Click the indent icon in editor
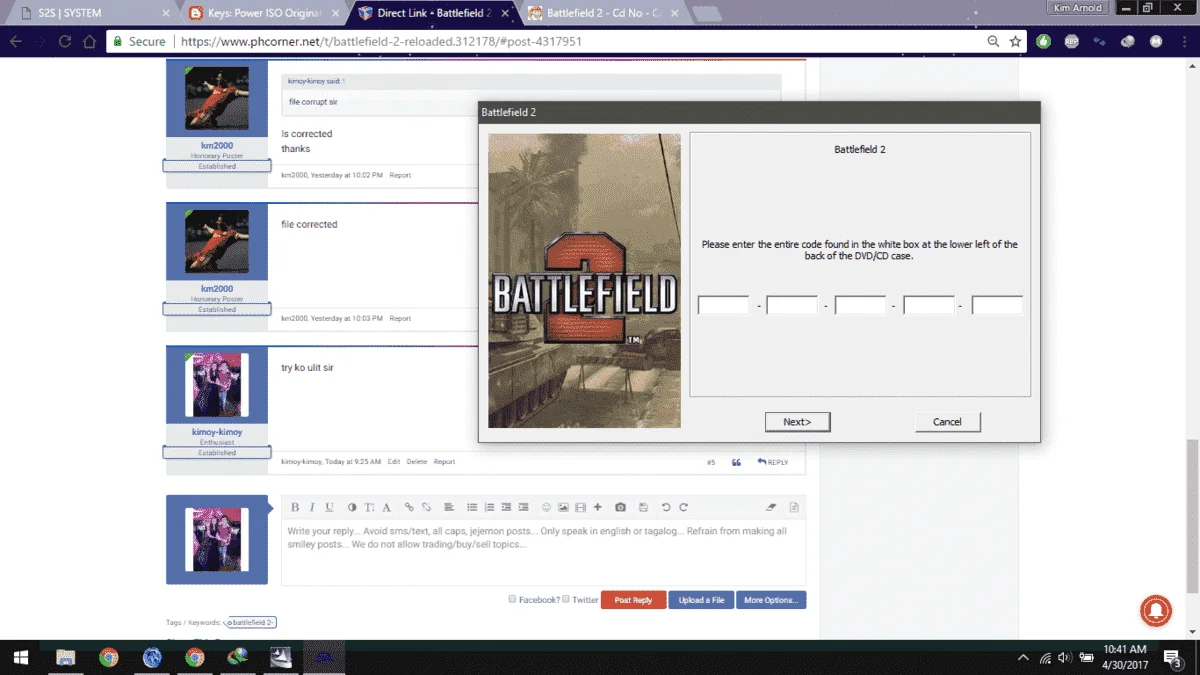Image resolution: width=1200 pixels, height=675 pixels. tap(523, 508)
